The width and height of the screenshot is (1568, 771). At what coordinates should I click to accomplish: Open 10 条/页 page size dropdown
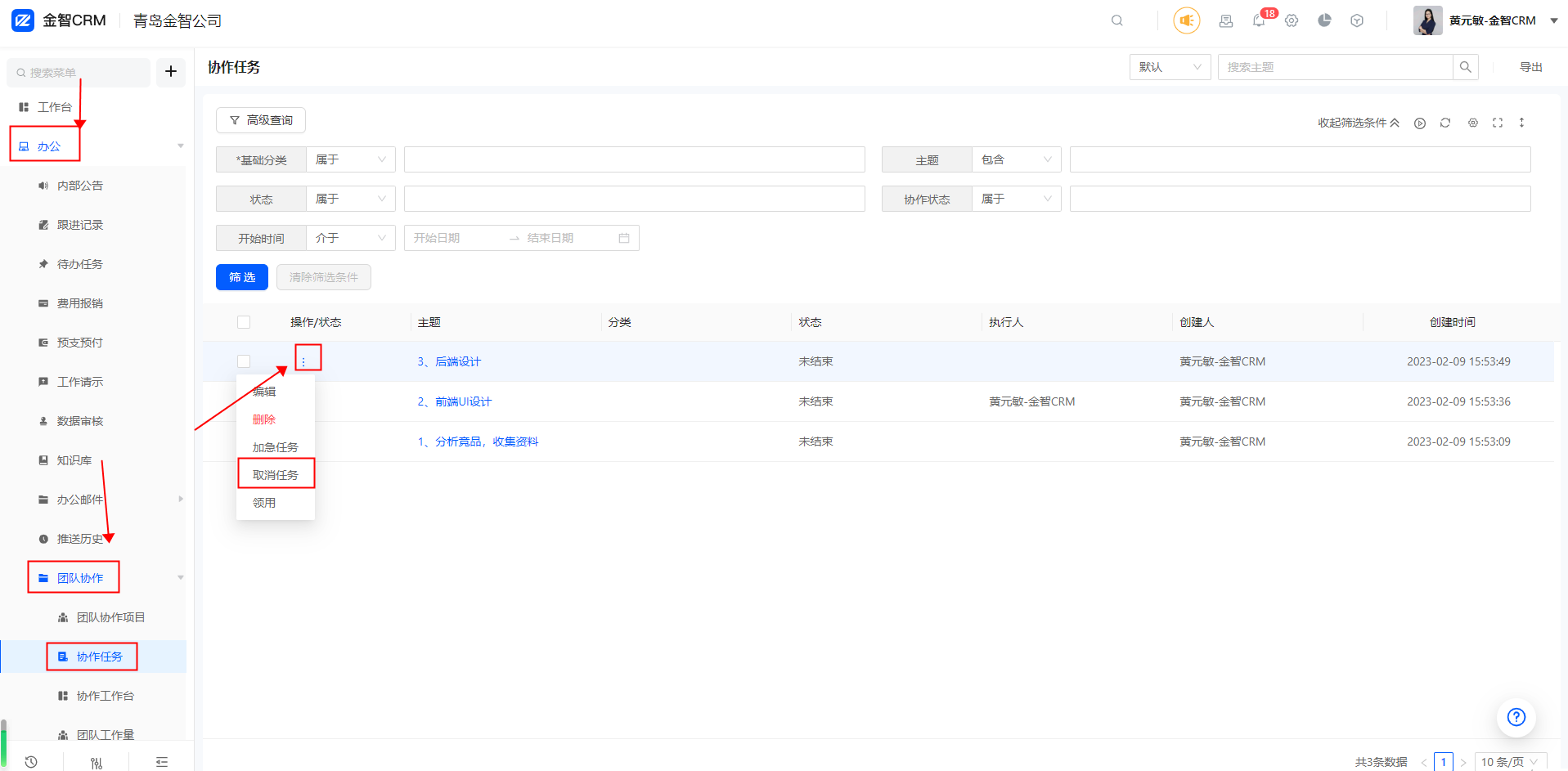pos(1511,762)
